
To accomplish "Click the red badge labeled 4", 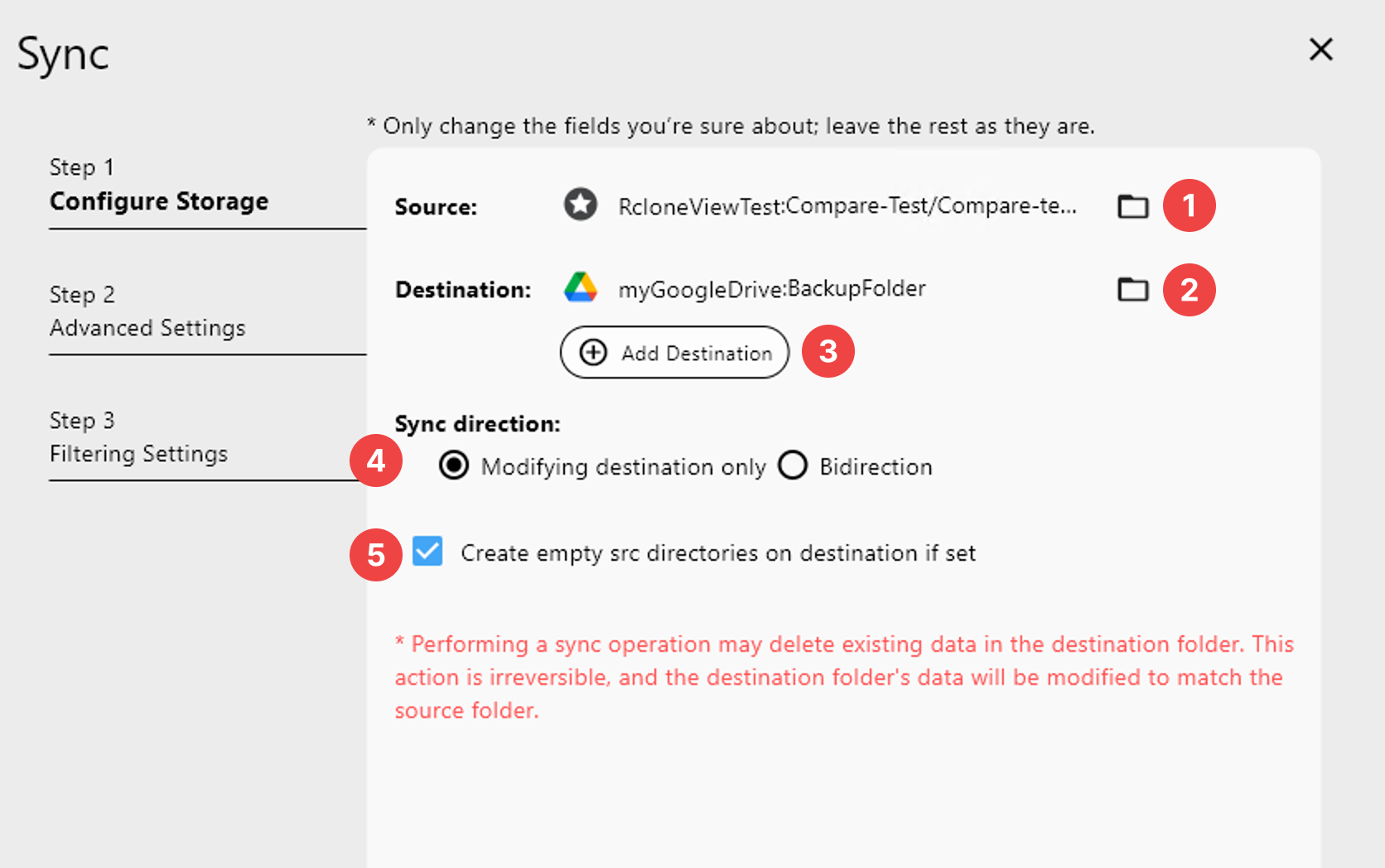I will tap(377, 462).
